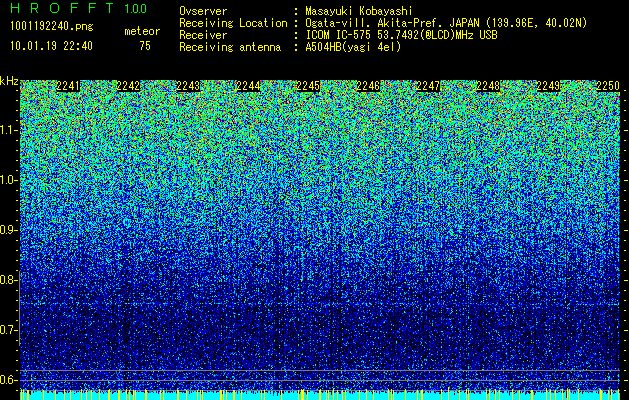Click the 2246 time marker
629x400 pixels.
(368, 86)
